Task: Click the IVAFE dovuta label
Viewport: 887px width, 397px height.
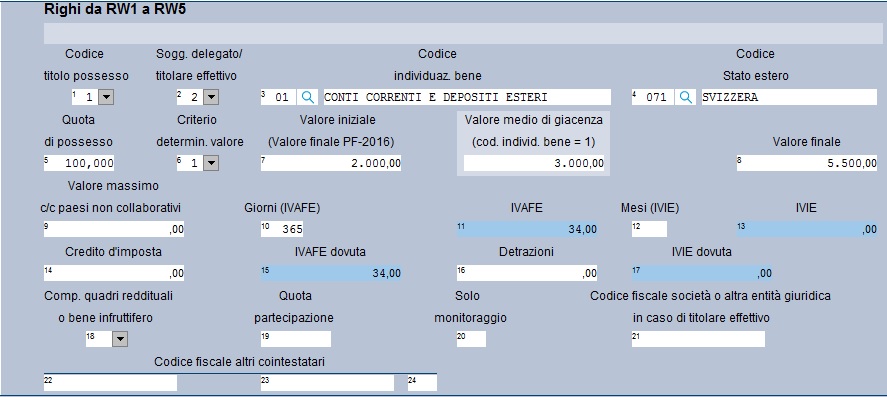Action: [330, 252]
